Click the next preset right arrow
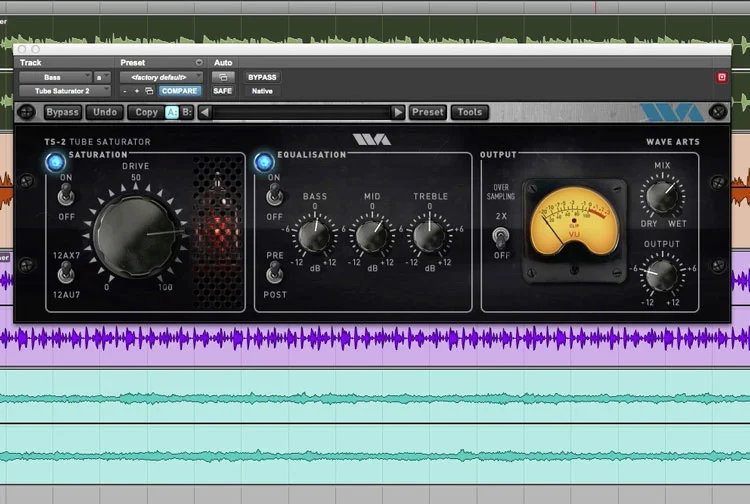 pyautogui.click(x=398, y=112)
